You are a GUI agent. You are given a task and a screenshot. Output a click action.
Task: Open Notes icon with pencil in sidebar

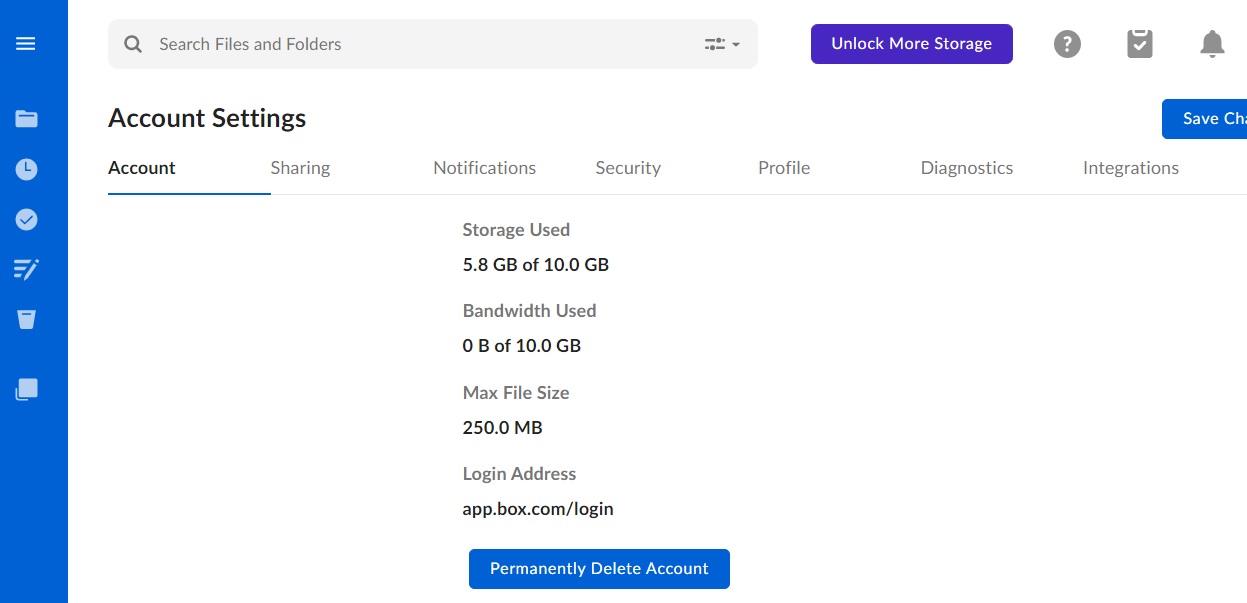coord(26,269)
